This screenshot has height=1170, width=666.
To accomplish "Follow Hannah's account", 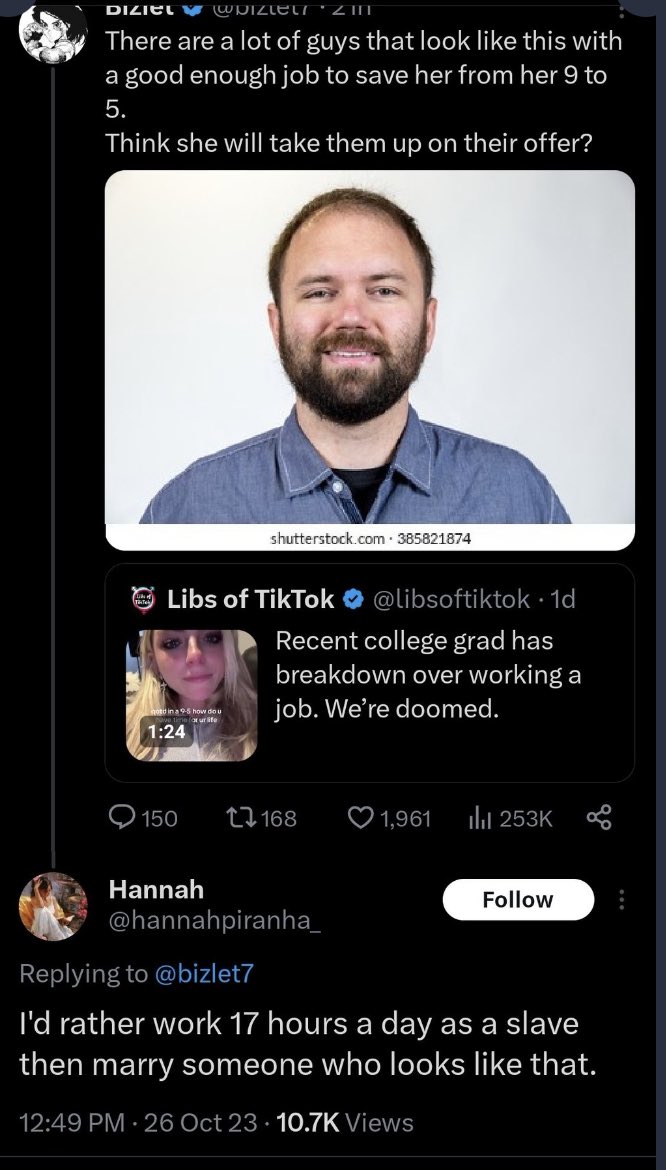I will tap(517, 900).
